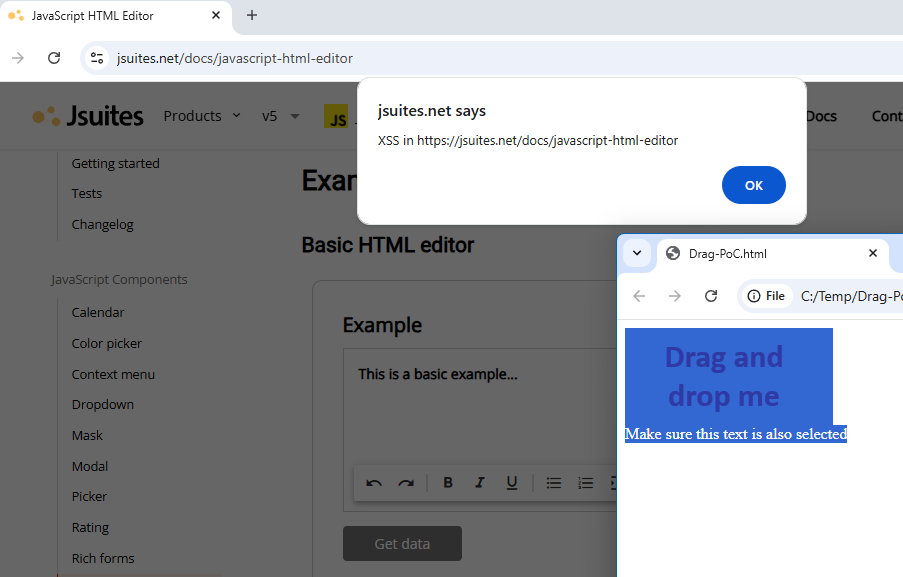The width and height of the screenshot is (903, 577).
Task: Click the reload icon in the Drag-PoC window
Action: 711,296
